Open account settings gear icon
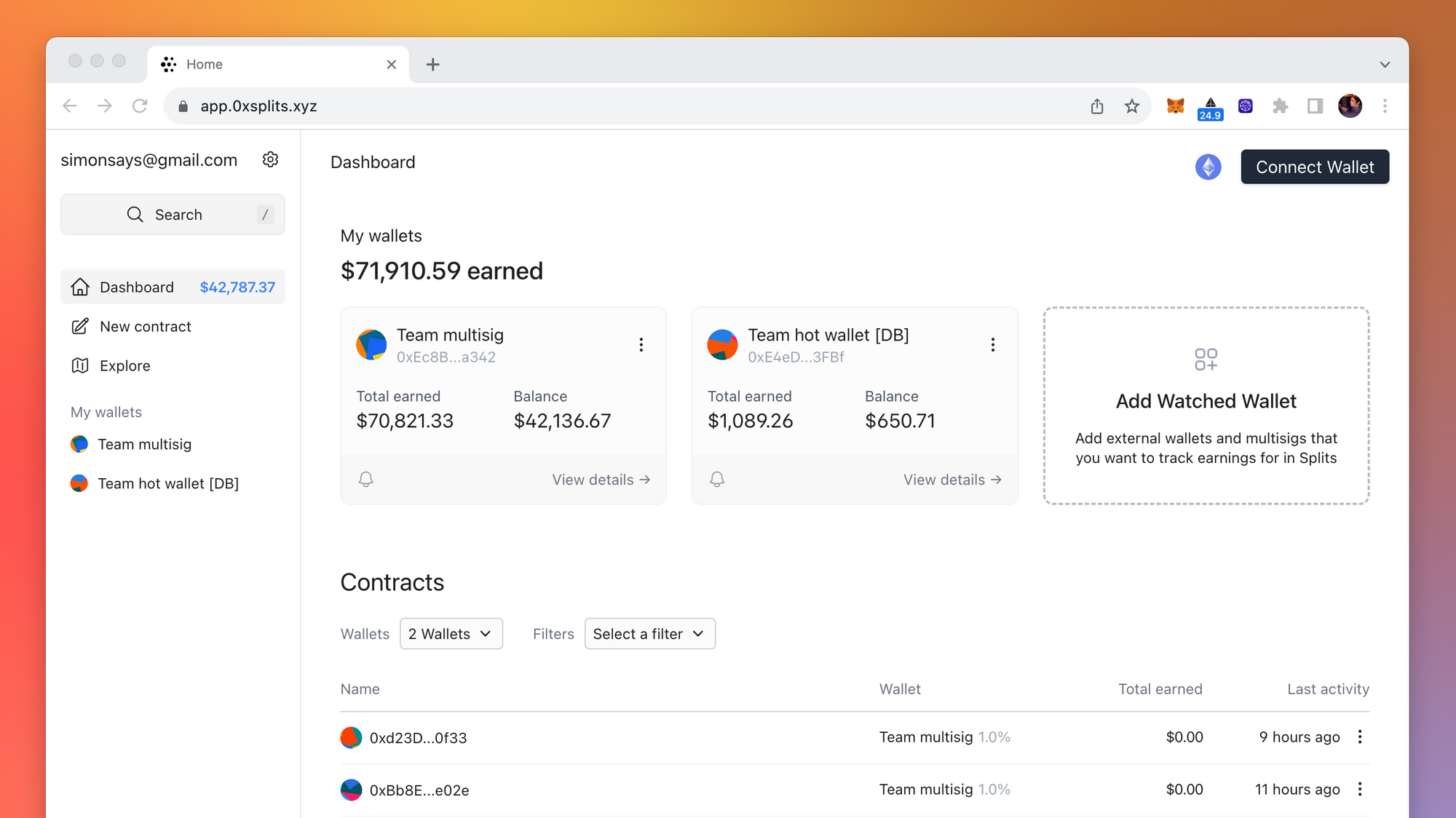 [270, 159]
